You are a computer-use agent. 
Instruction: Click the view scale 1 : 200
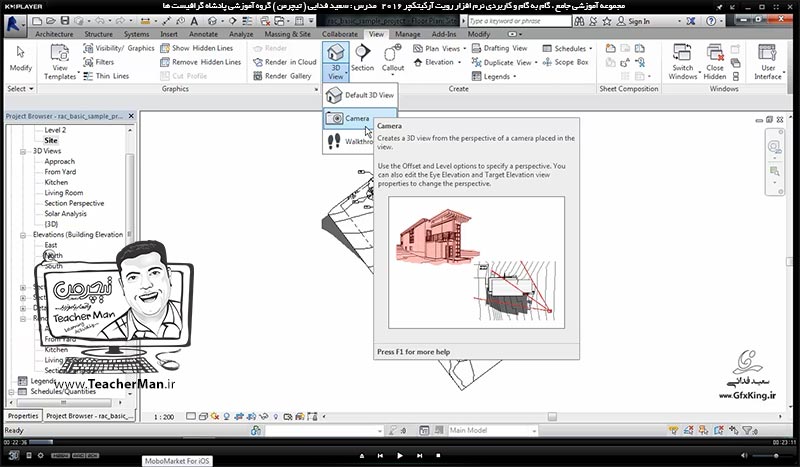[164, 416]
